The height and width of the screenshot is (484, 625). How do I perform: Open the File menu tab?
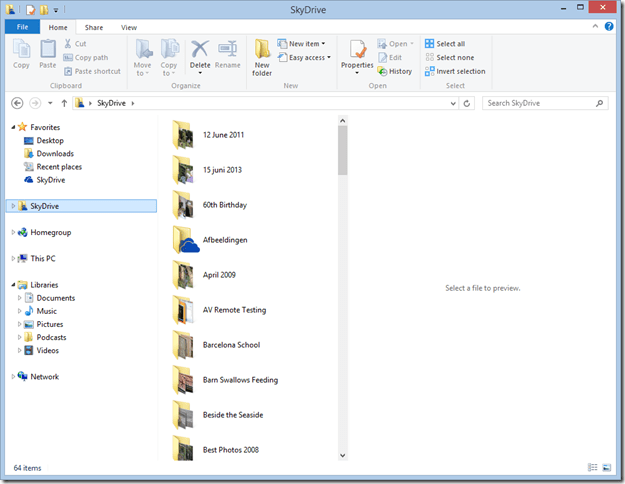pos(22,27)
